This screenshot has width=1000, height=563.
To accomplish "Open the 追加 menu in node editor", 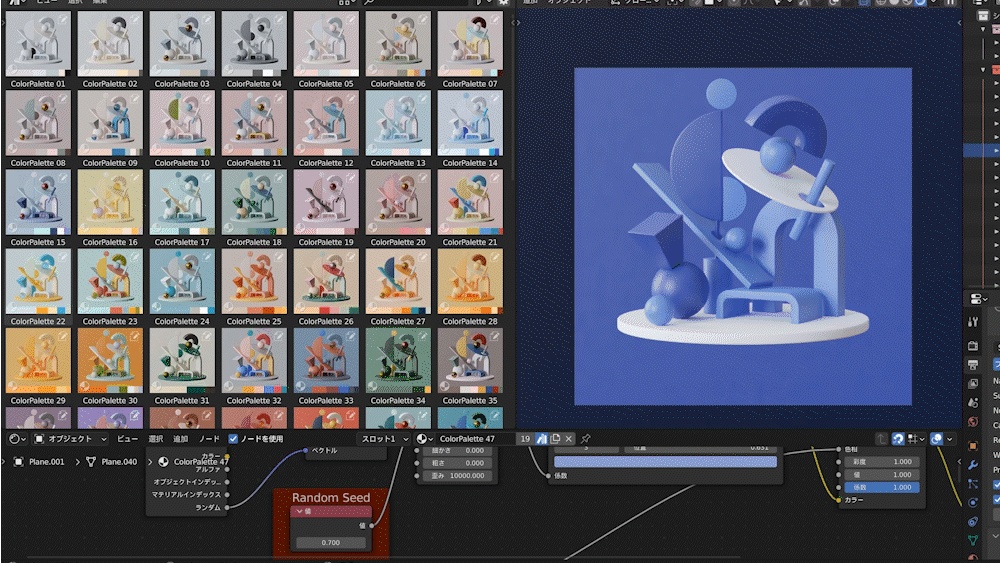I will 181,439.
